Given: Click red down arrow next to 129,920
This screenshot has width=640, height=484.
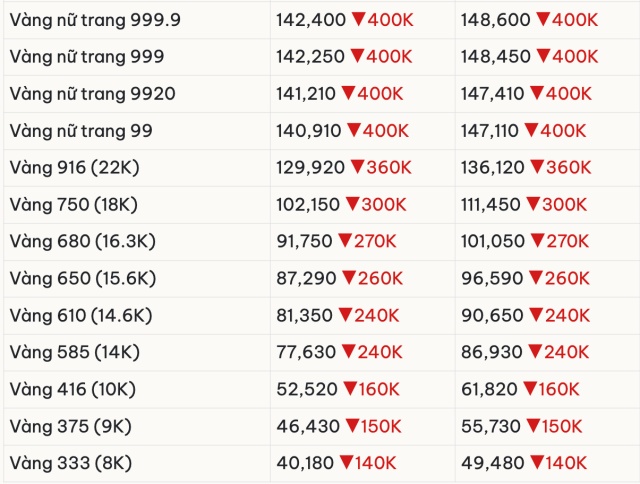Looking at the screenshot, I should [x=347, y=167].
